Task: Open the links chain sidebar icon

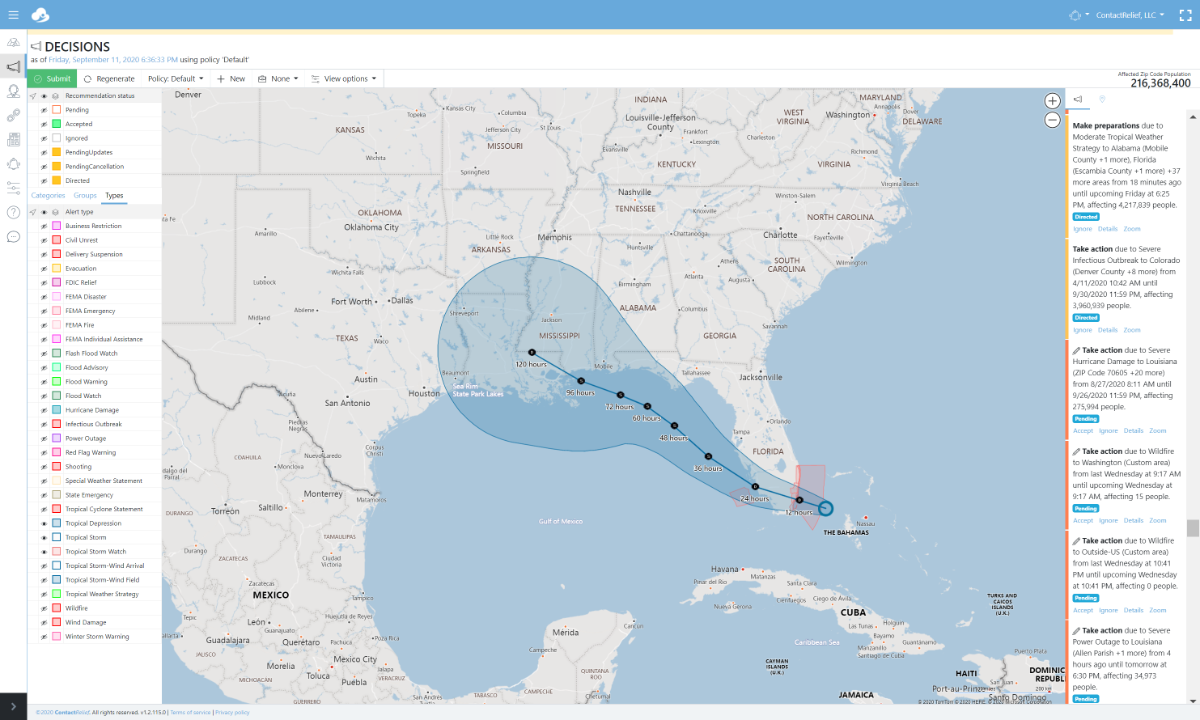Action: click(x=13, y=115)
